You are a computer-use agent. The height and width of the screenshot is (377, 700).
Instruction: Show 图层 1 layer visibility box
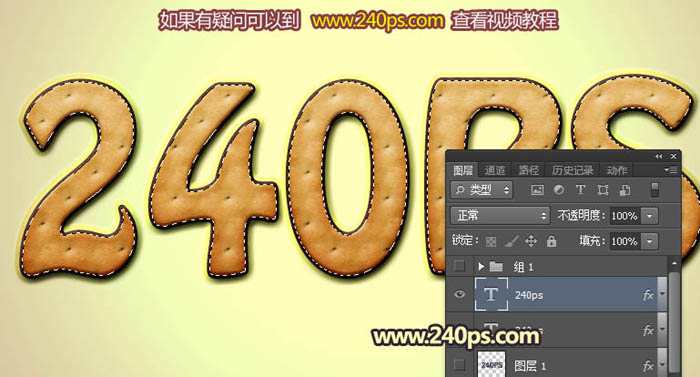[459, 365]
